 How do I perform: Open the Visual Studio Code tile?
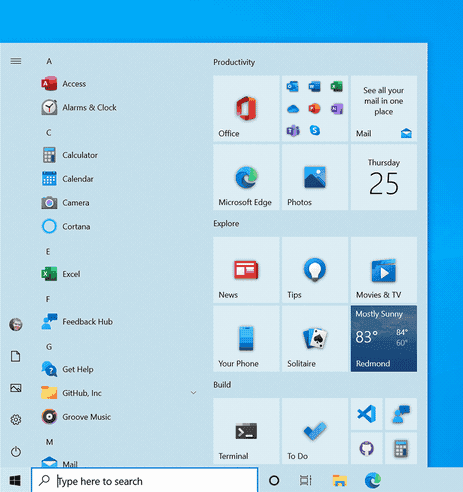tap(367, 414)
